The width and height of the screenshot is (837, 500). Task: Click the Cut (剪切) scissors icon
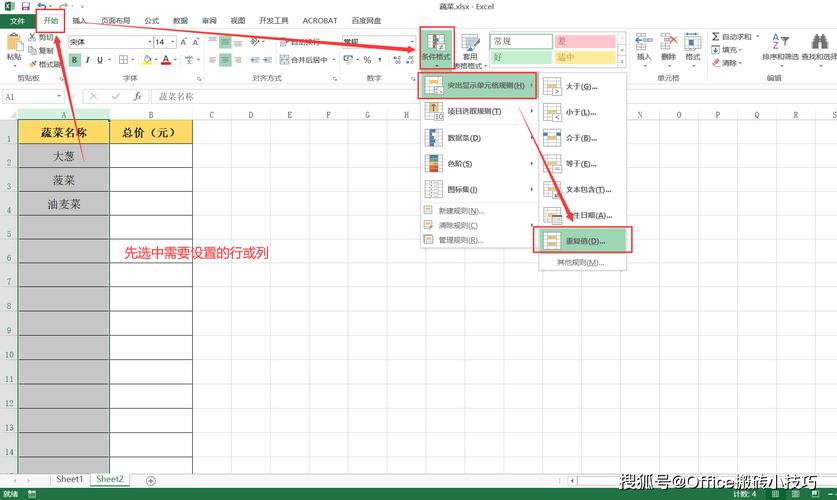pos(32,37)
